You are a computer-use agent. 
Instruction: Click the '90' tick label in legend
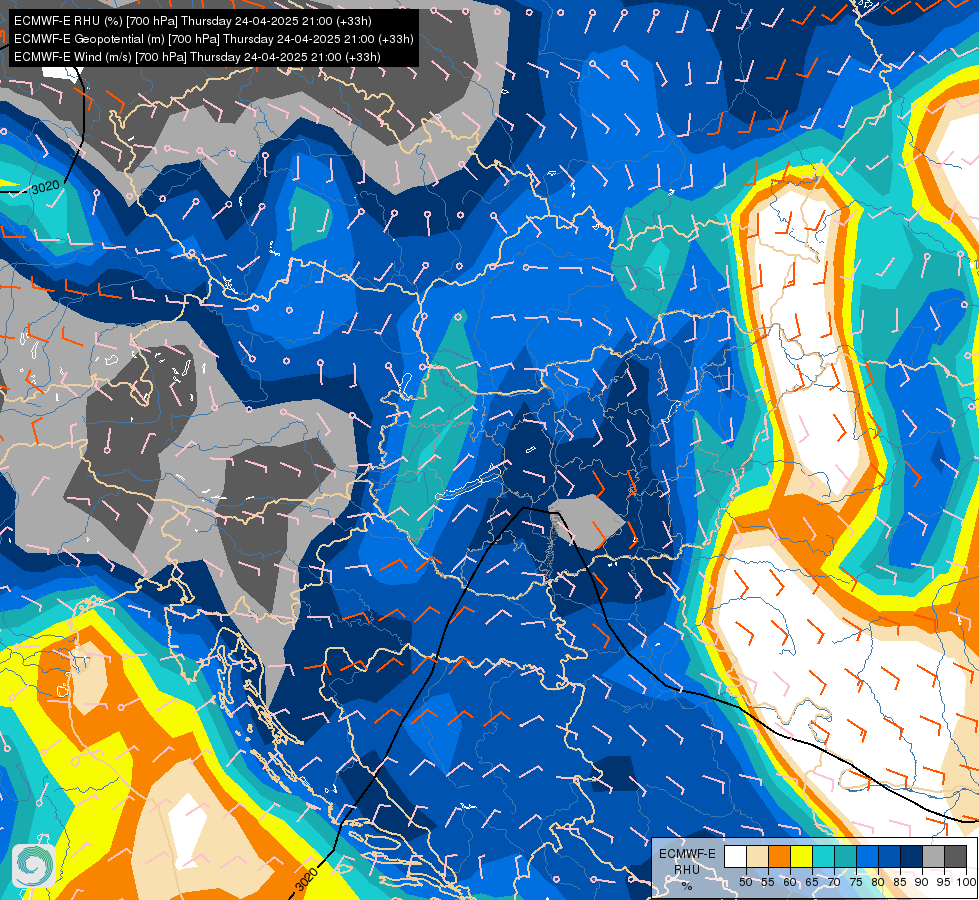(922, 882)
